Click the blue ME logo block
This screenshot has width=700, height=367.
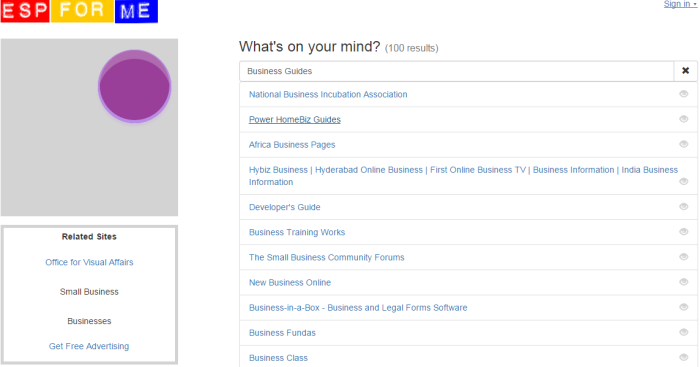pos(136,11)
